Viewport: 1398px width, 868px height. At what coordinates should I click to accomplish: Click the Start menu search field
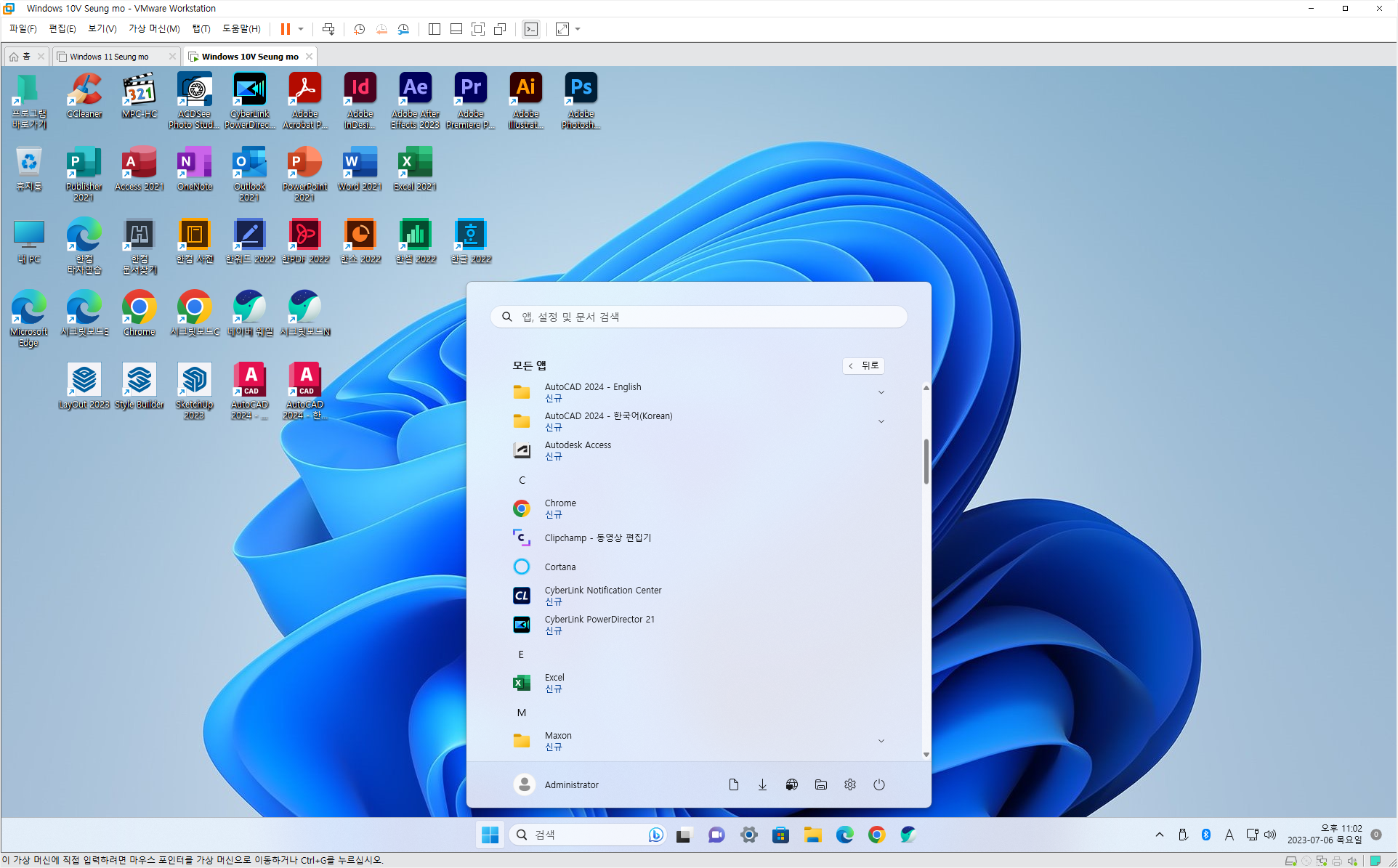click(x=699, y=317)
